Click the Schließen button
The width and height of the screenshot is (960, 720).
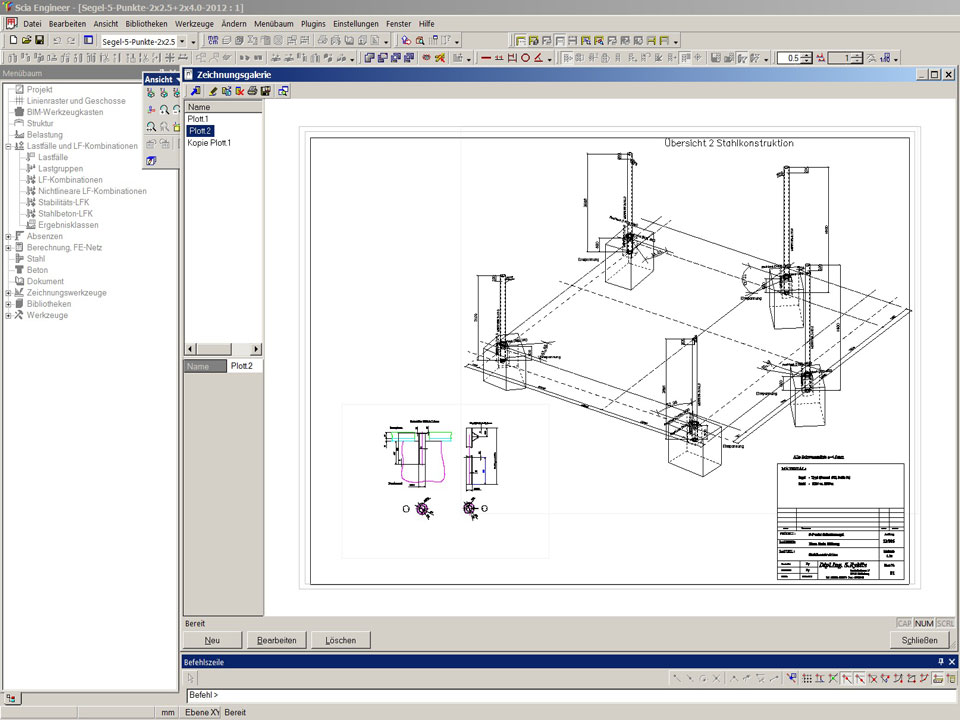tap(919, 640)
